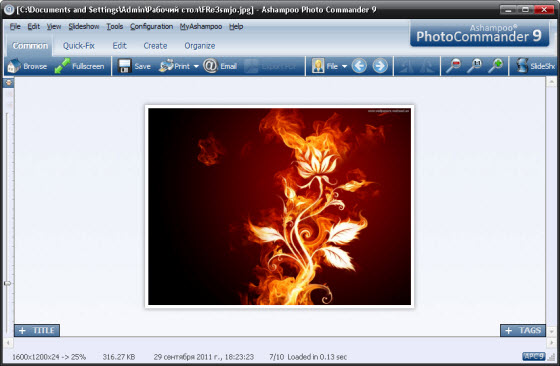Start the SlideShow
Viewport: 560px width, 366px height.
point(535,66)
